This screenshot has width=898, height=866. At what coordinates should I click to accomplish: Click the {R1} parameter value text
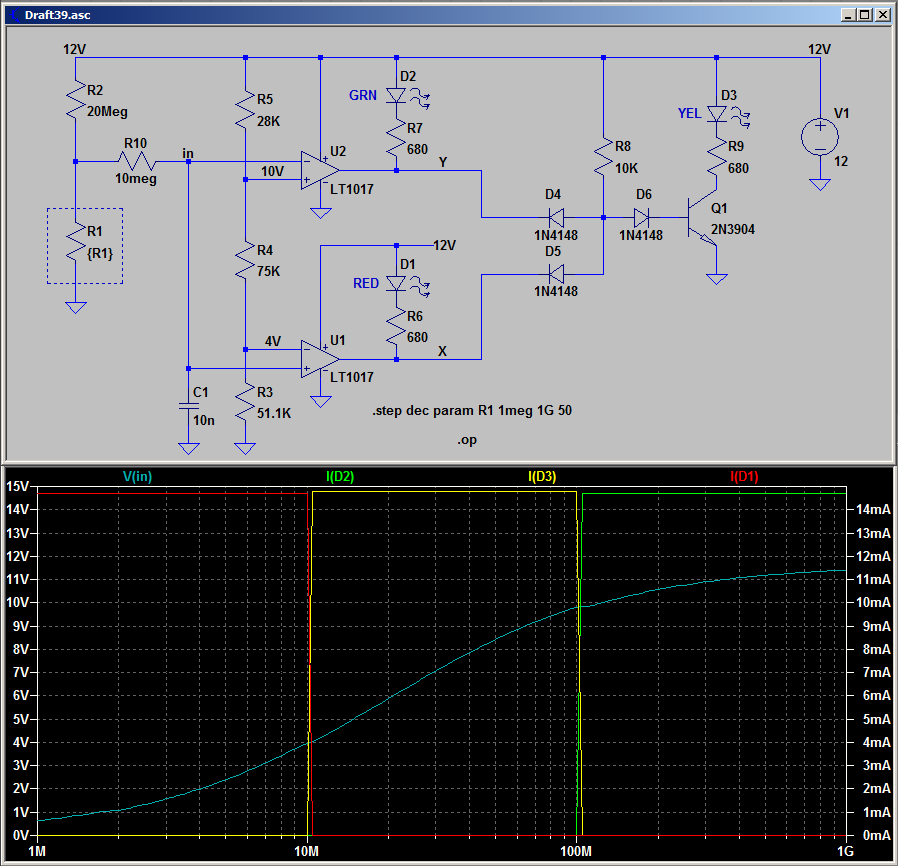tap(100, 253)
